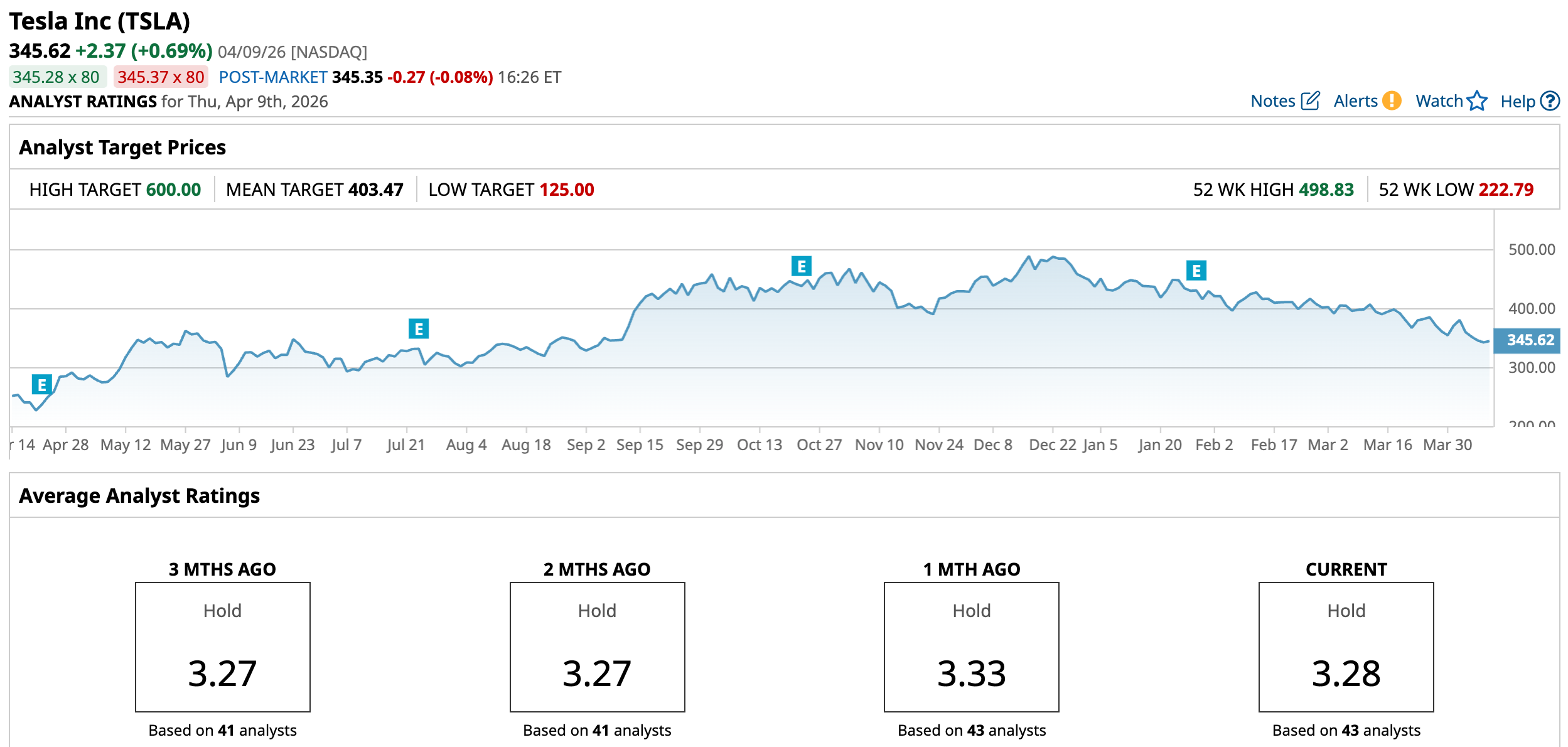Select the 2 MTHS AGO rating box

(x=597, y=647)
